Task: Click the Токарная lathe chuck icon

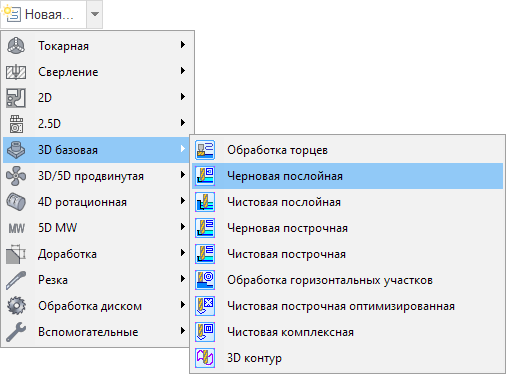Action: coord(16,46)
